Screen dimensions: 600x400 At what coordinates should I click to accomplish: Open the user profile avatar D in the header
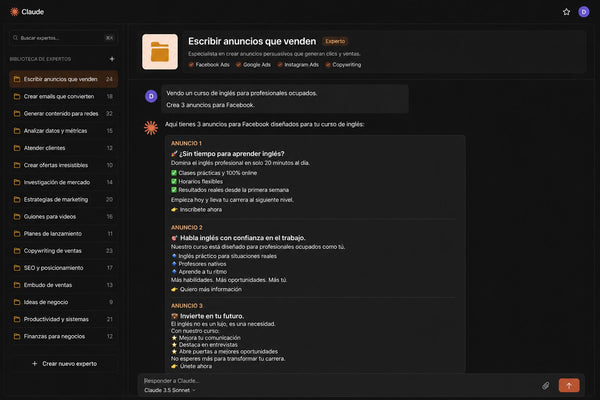pos(584,12)
